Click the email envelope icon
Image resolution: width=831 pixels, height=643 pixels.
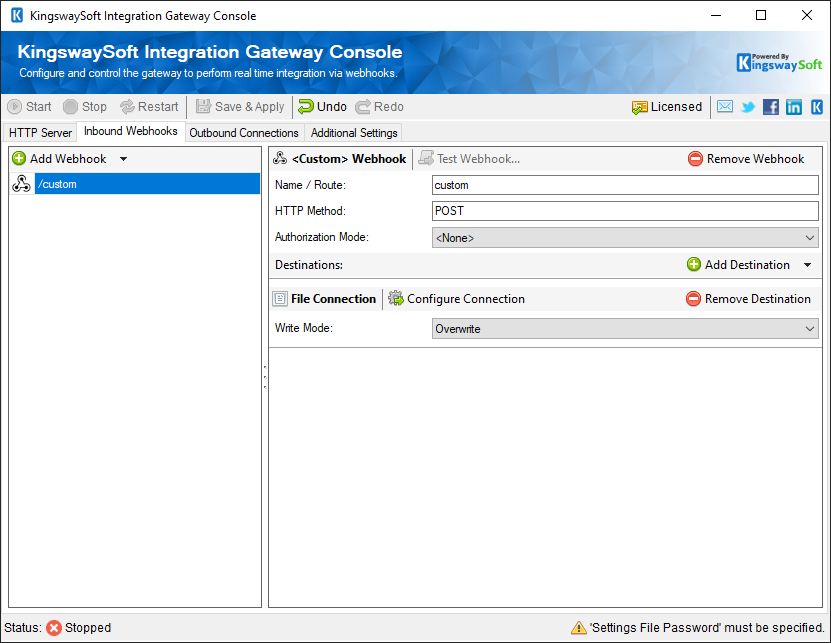pos(725,107)
